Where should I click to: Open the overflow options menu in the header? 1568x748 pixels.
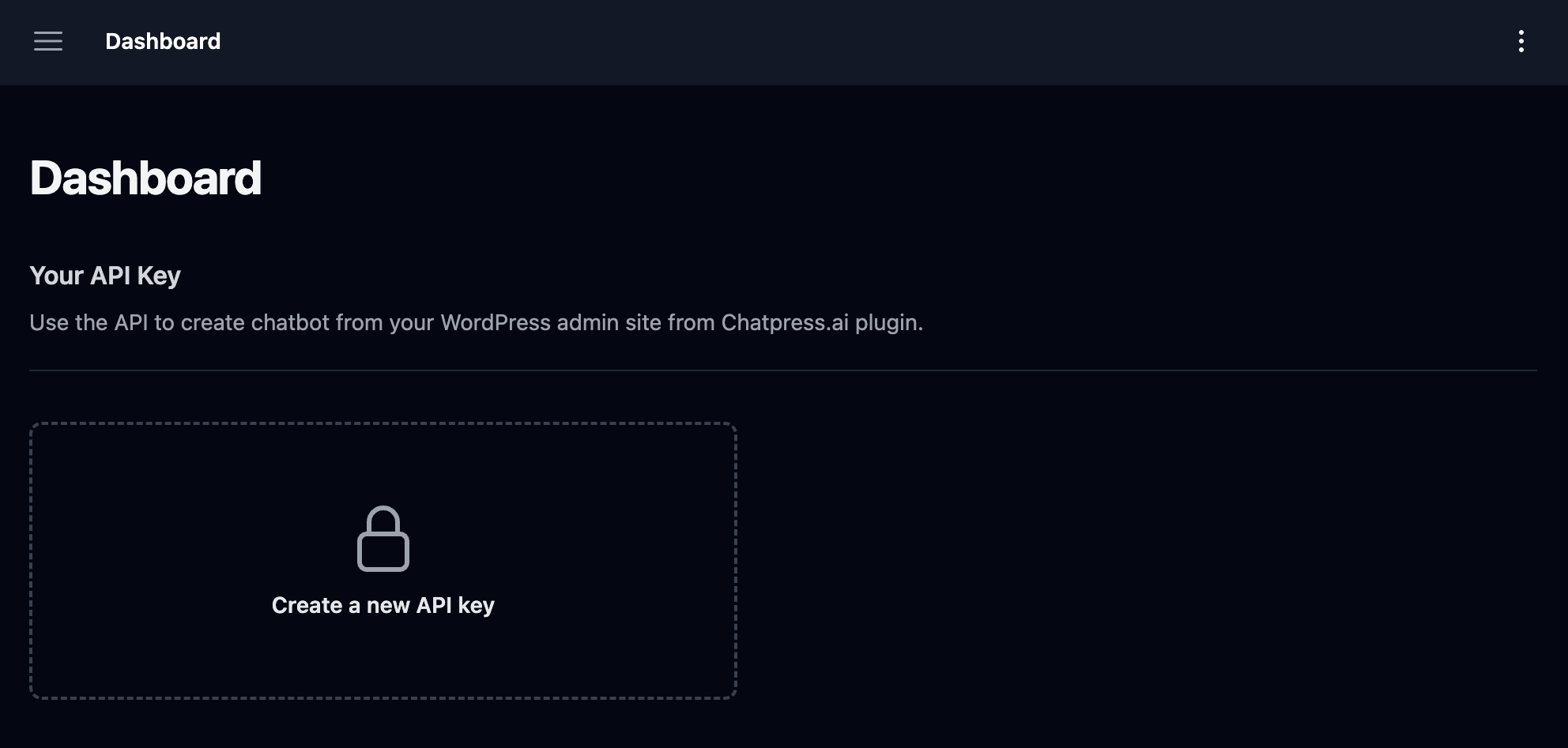[x=1521, y=41]
